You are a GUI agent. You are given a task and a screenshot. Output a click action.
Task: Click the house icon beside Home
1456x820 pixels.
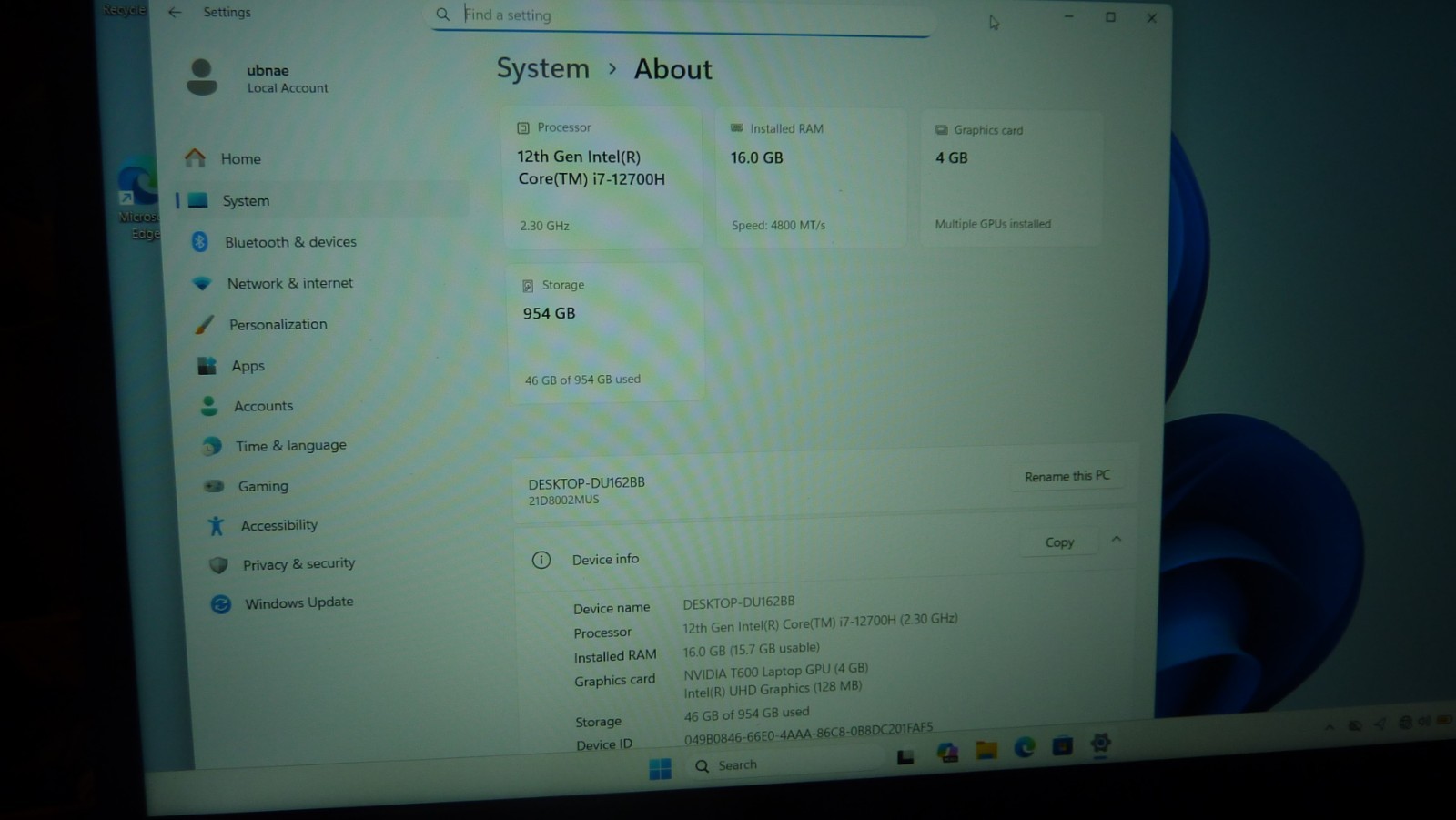(x=195, y=157)
